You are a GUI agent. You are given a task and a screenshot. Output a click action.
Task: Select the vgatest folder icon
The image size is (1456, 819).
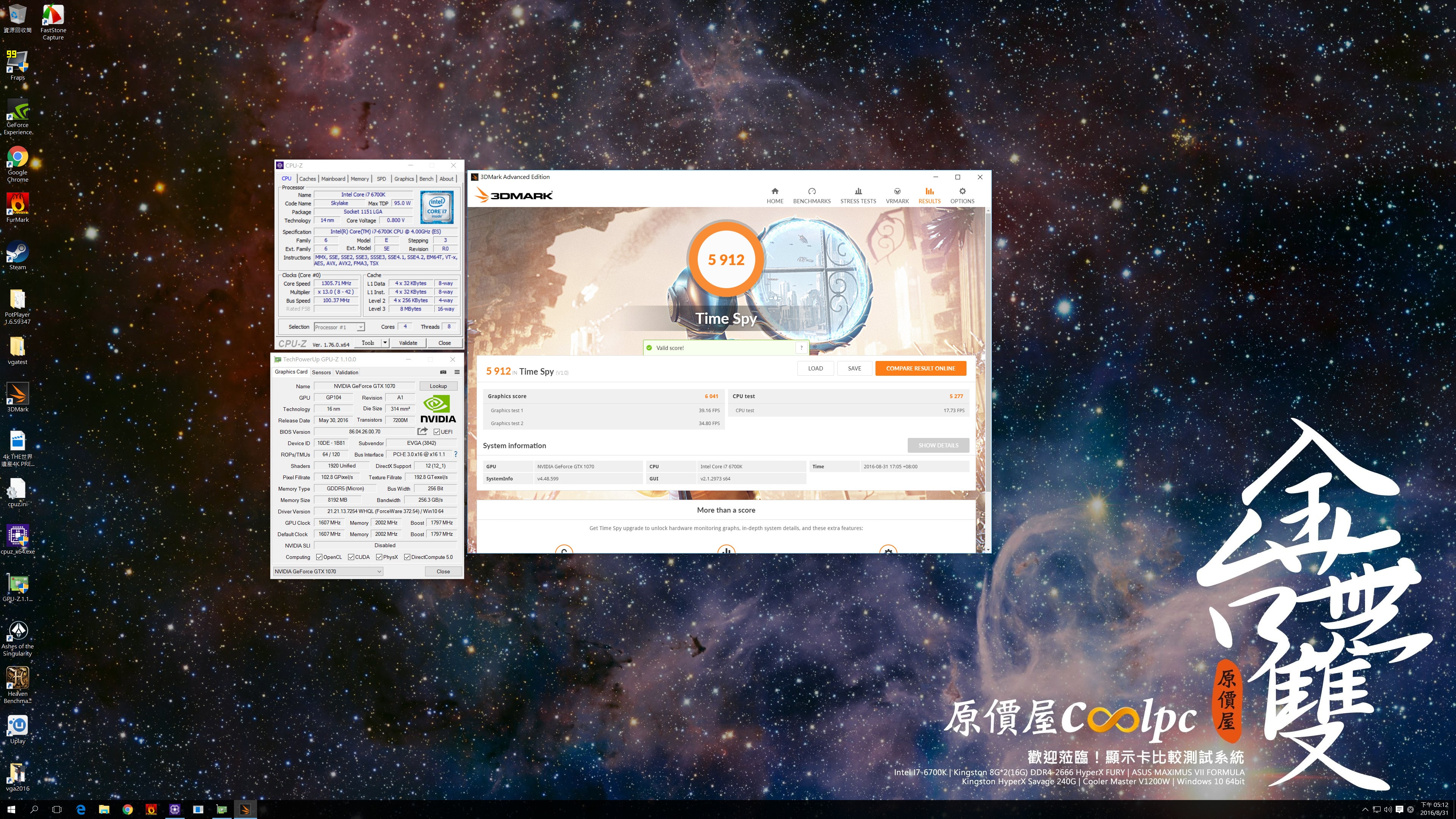(x=17, y=350)
